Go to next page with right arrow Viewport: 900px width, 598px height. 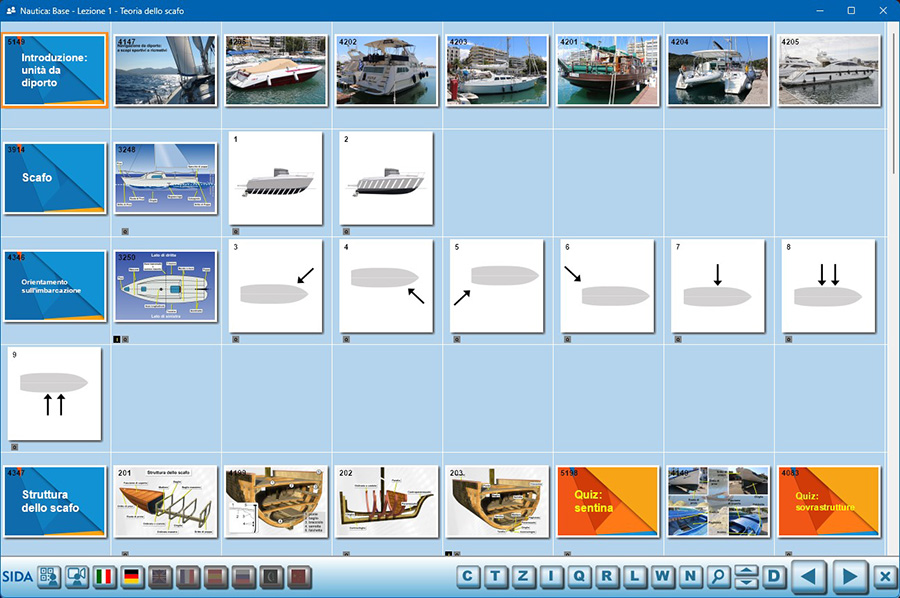point(849,576)
